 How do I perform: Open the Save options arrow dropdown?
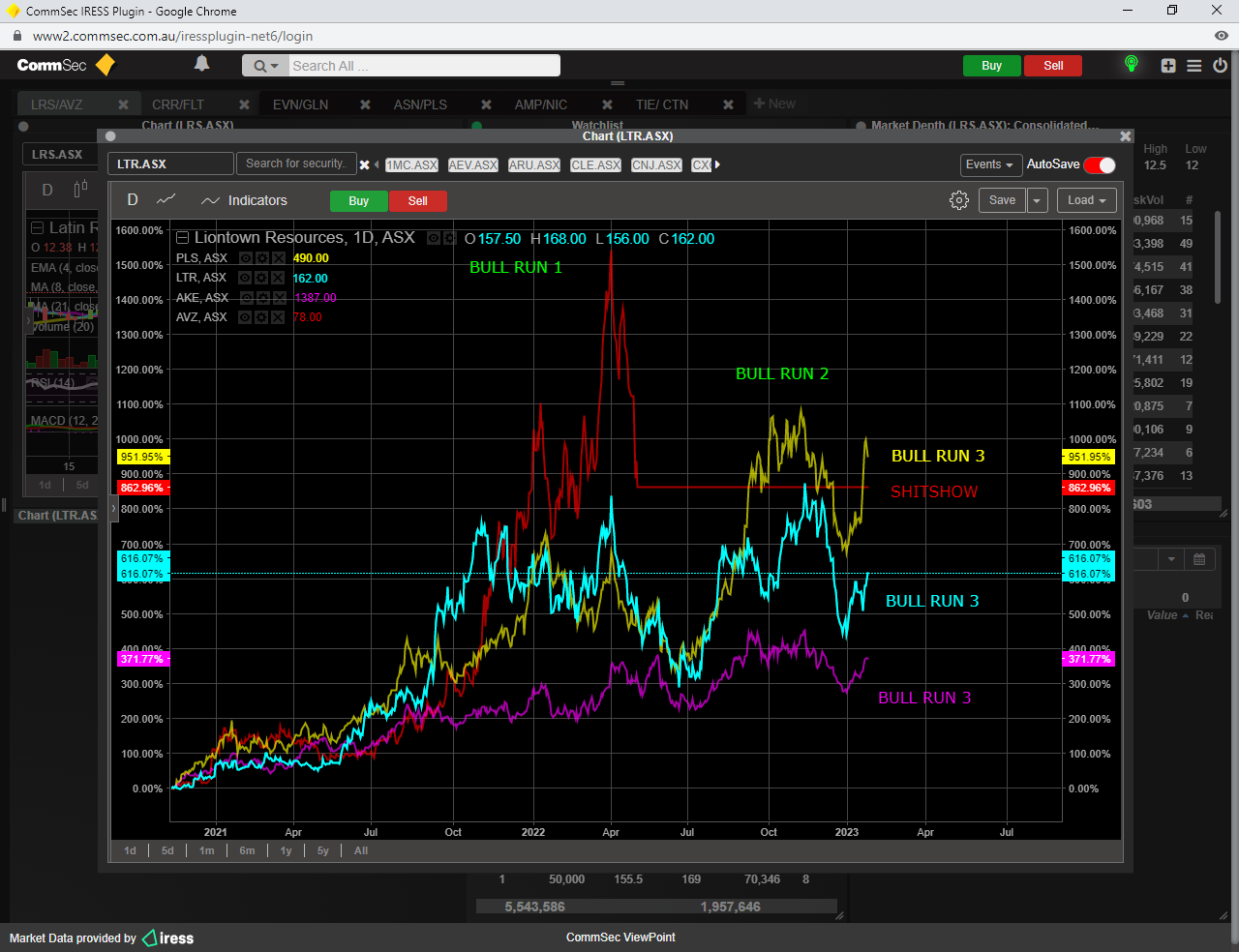pos(1037,200)
